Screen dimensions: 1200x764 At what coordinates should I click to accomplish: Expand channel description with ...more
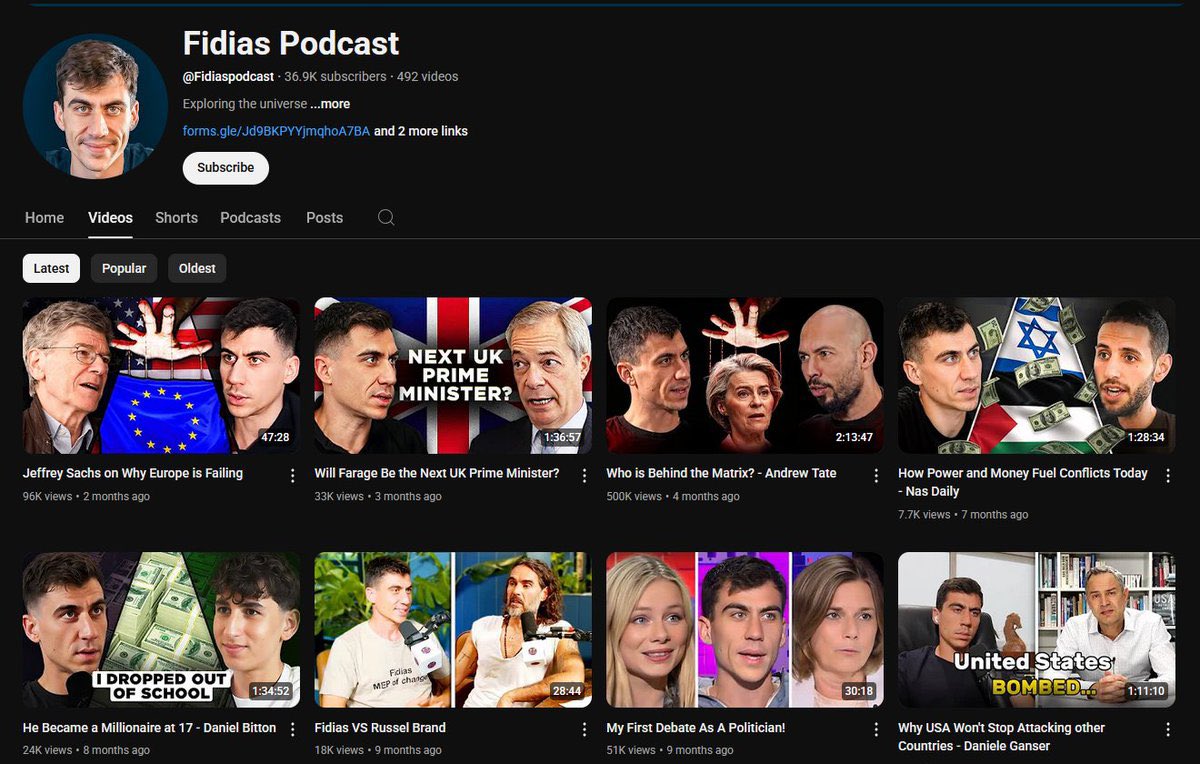330,104
